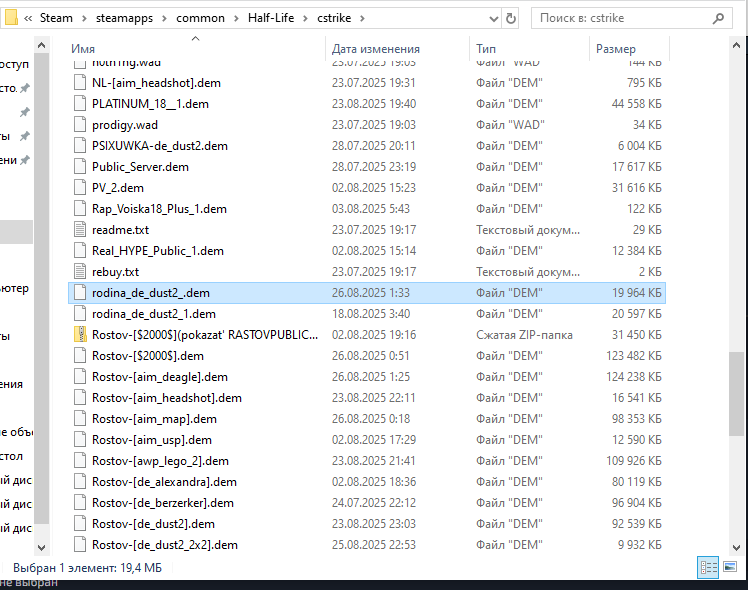Select the text document icon of readme.txt
Screen dimensions: 748x590
pos(80,230)
